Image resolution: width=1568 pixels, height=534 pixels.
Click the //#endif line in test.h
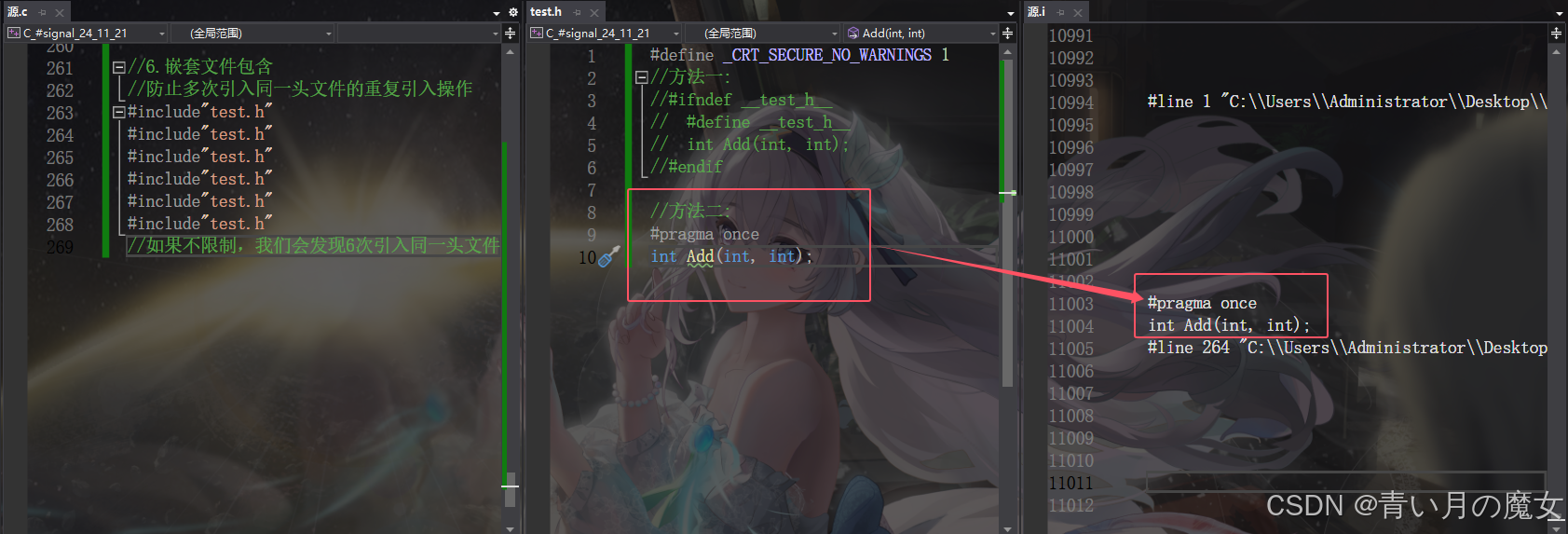tap(687, 167)
